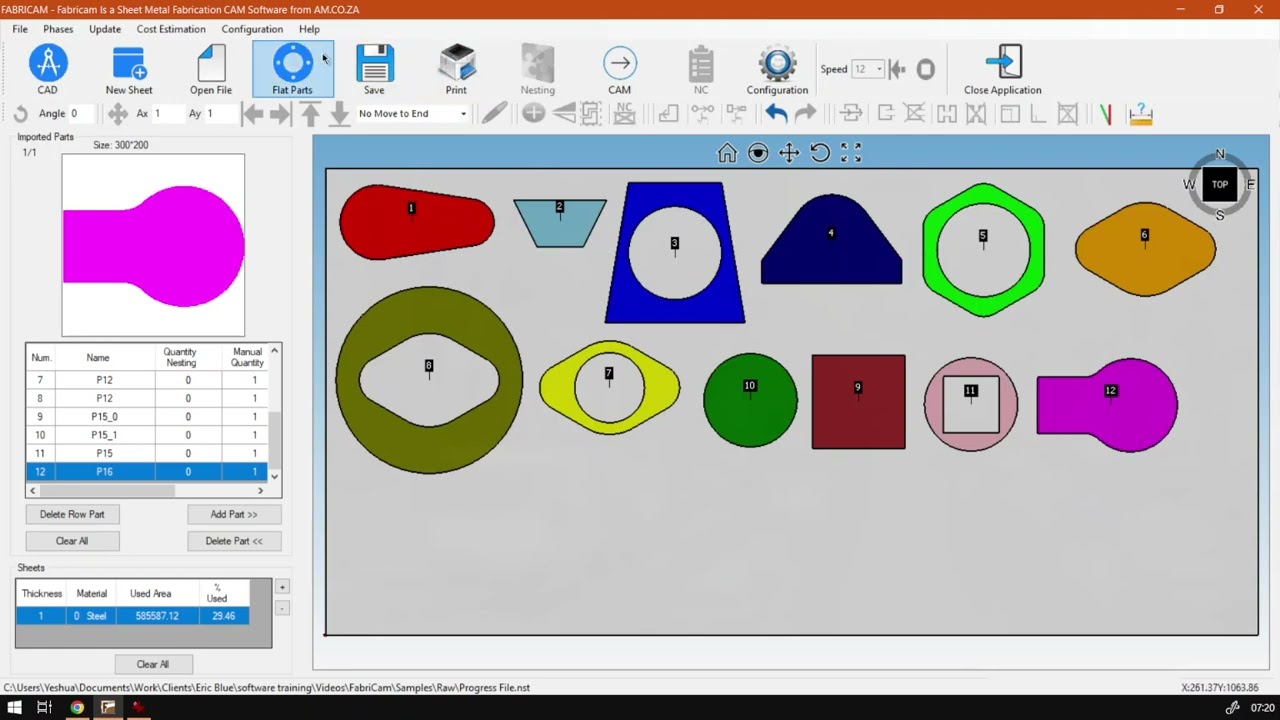
Task: Click the Delete Part << button
Action: tap(234, 541)
